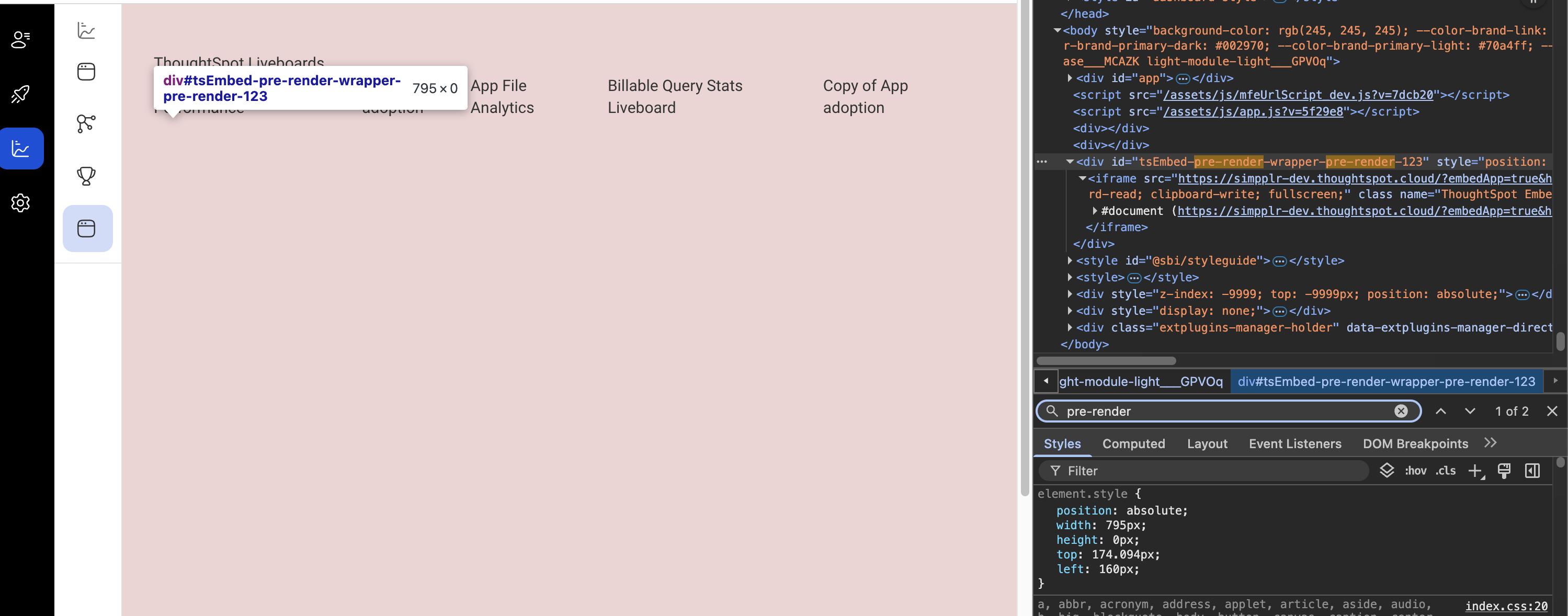Click the Elements tree vertical scrollbar thumb
1568x616 pixels.
point(1560,341)
